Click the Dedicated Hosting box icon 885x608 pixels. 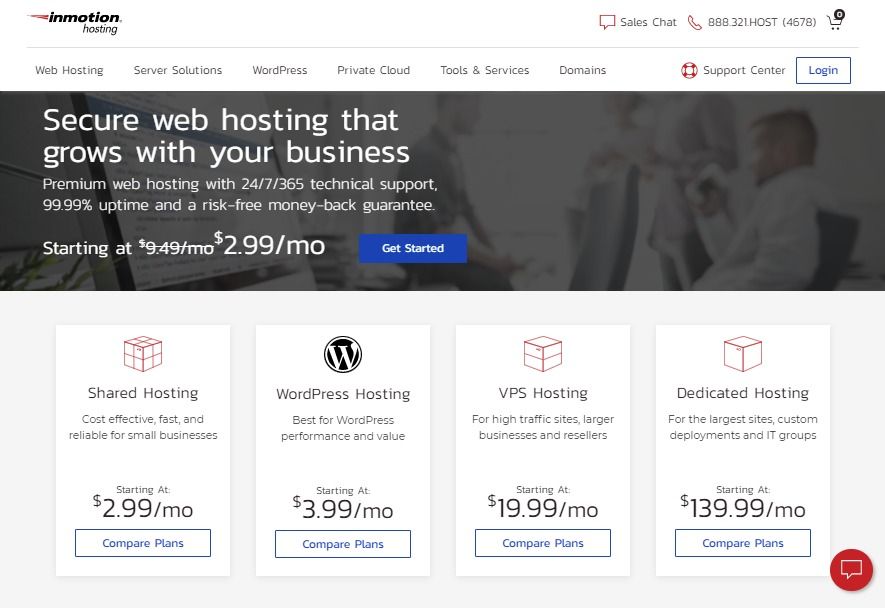point(743,354)
